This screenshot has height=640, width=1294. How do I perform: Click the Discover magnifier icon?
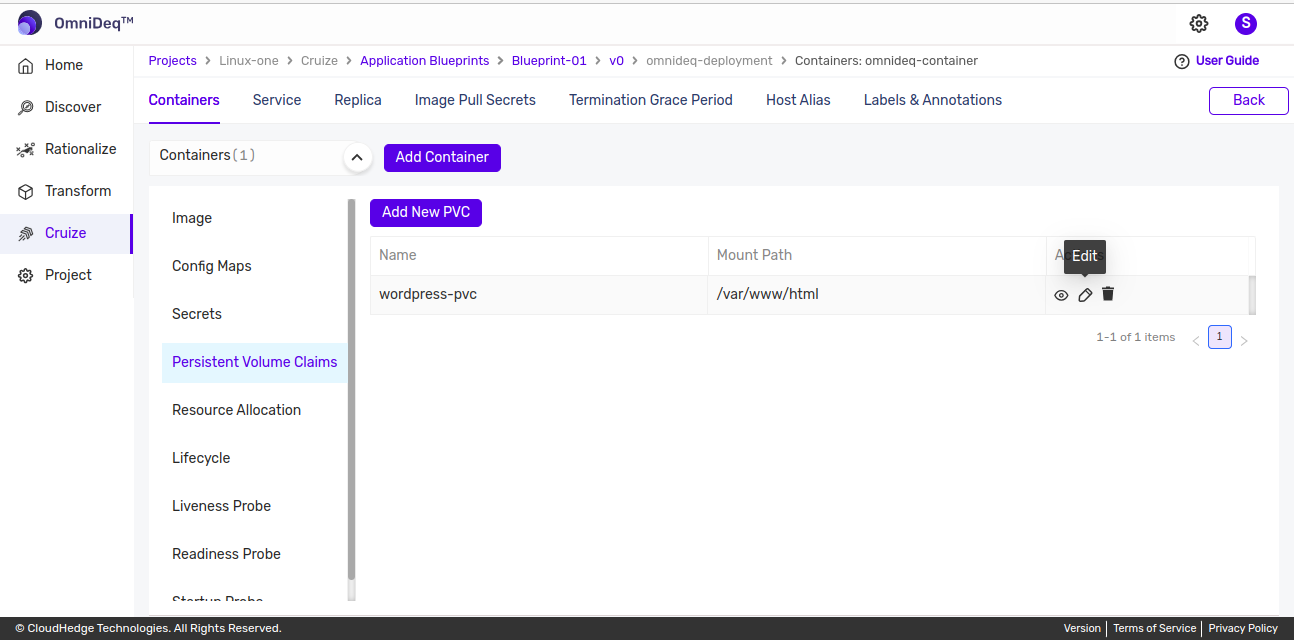(26, 107)
